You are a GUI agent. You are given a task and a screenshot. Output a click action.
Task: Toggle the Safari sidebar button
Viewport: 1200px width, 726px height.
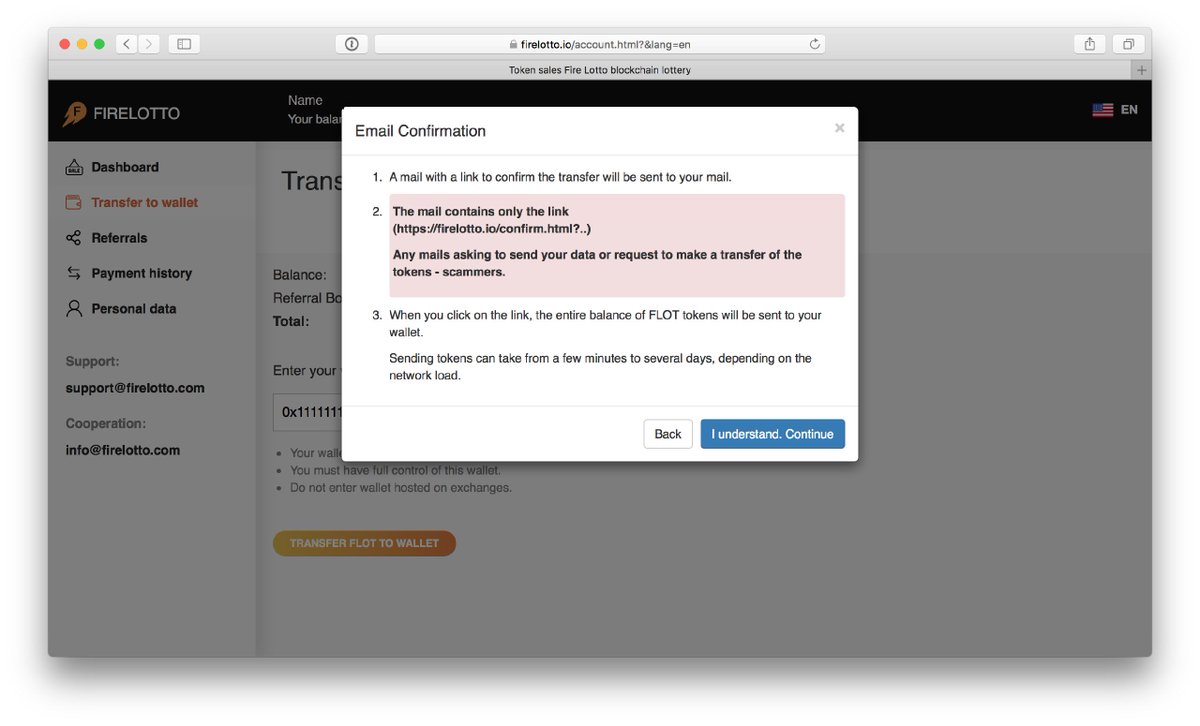[x=184, y=44]
